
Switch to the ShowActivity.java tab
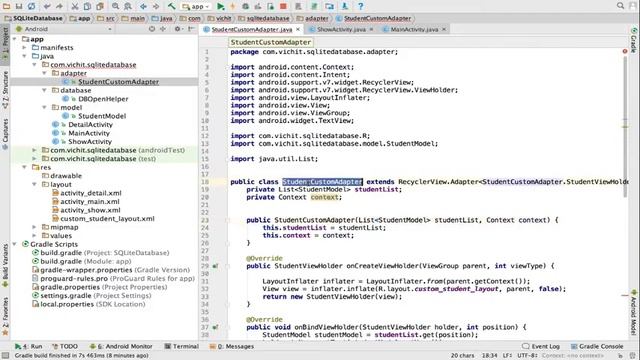pos(341,29)
